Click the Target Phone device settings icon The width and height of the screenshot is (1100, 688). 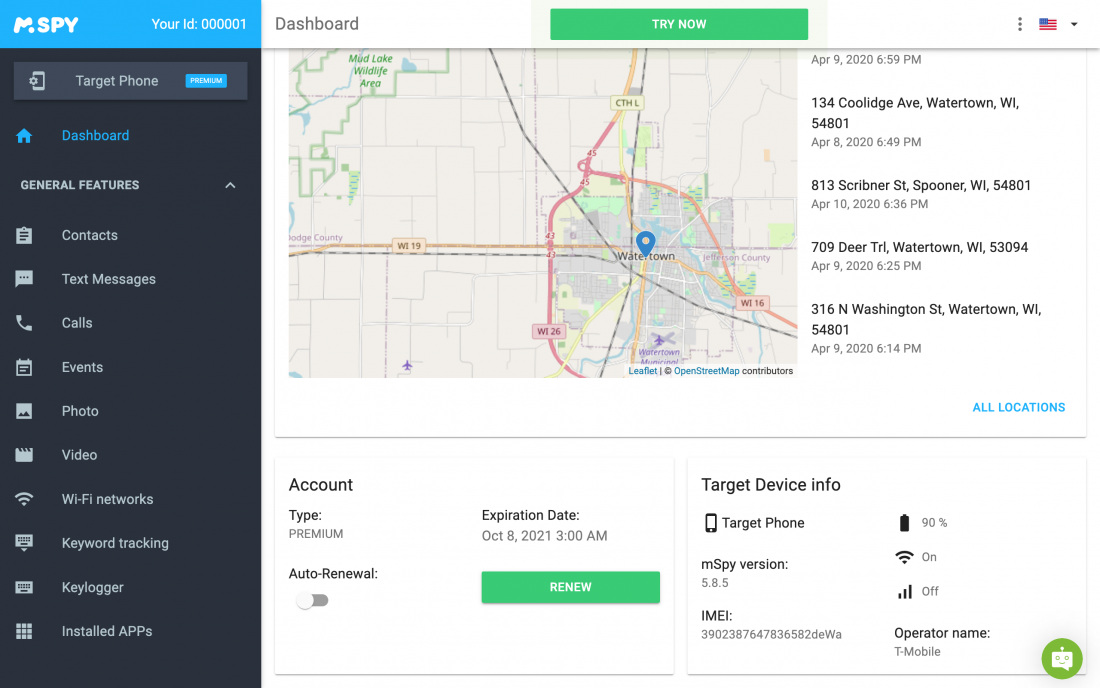point(37,81)
